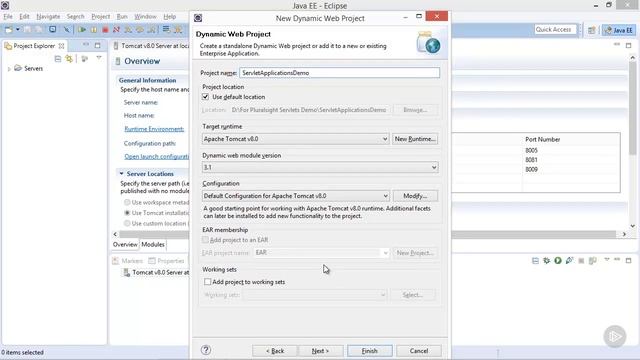Click the disabled Add project to an EAR checkbox
Viewport: 640px width, 360px height.
point(205,240)
